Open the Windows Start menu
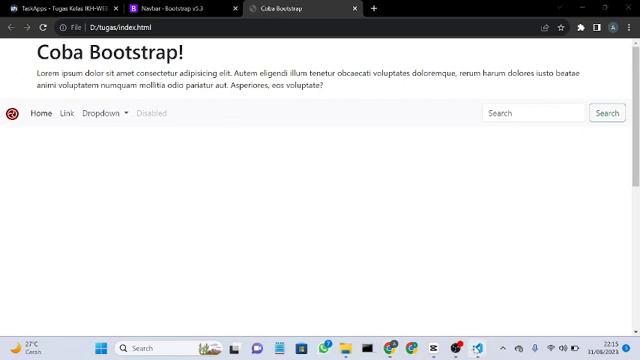Image resolution: width=640 pixels, height=360 pixels. coord(101,349)
